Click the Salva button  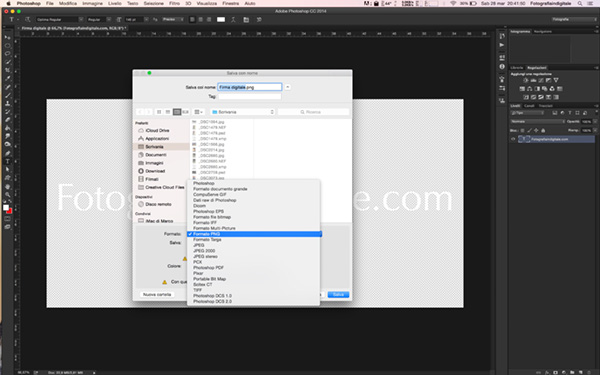tap(338, 294)
